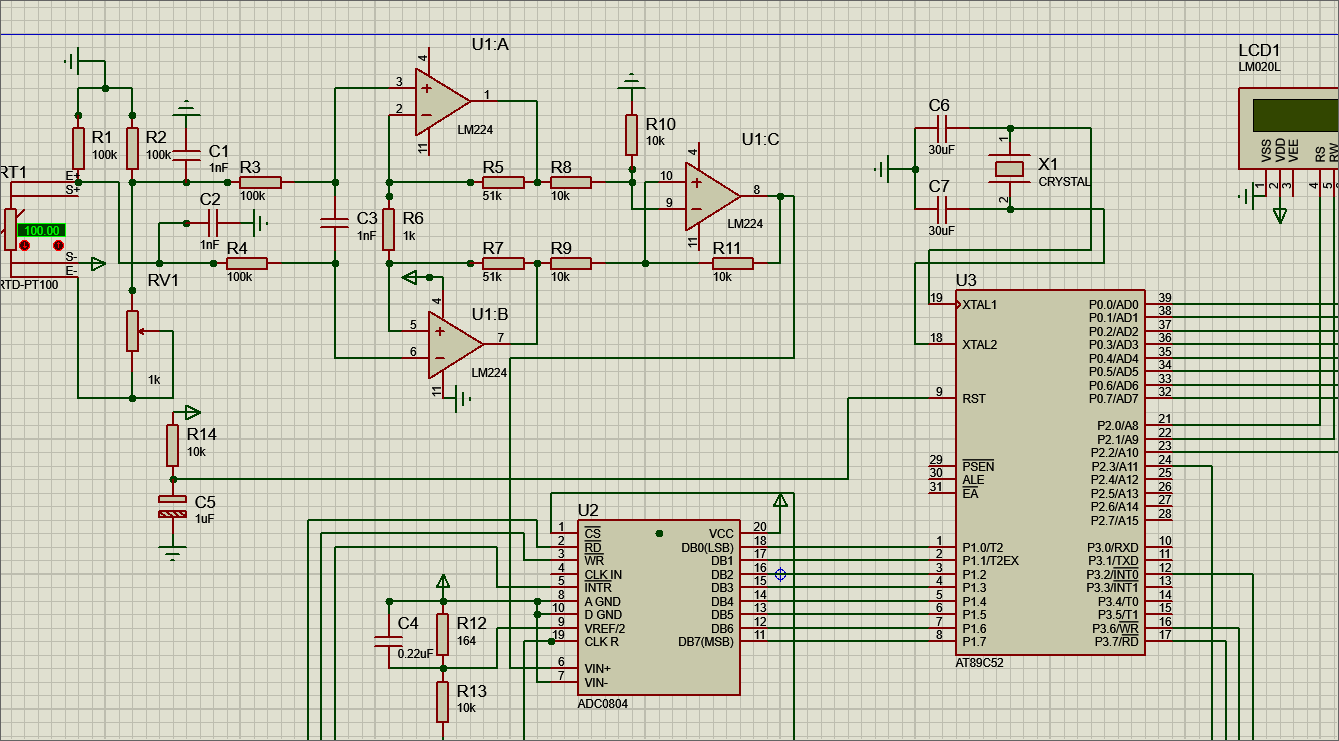Select resistor R3 symbol
Image resolution: width=1339 pixels, height=741 pixels.
pos(260,182)
